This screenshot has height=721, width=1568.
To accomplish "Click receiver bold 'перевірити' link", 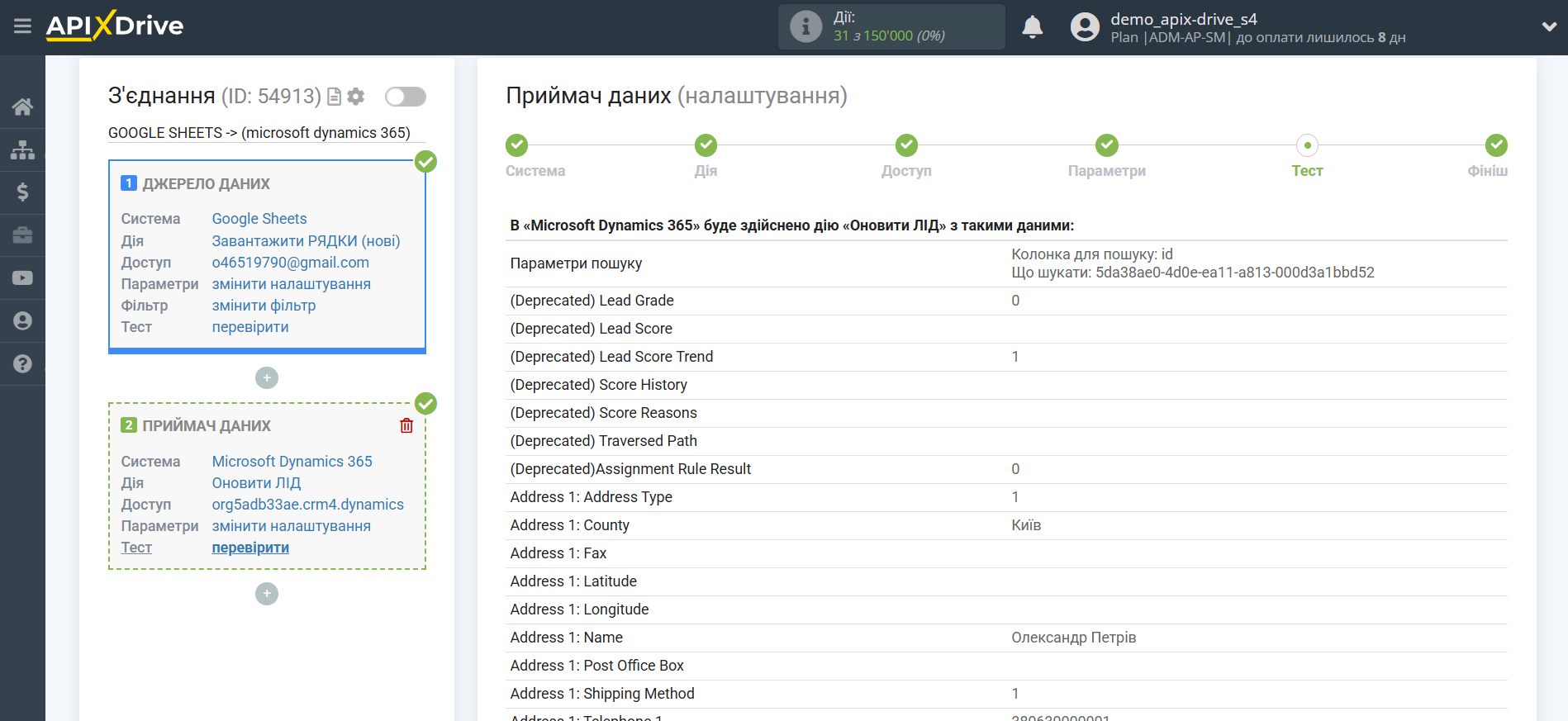I will pos(250,548).
